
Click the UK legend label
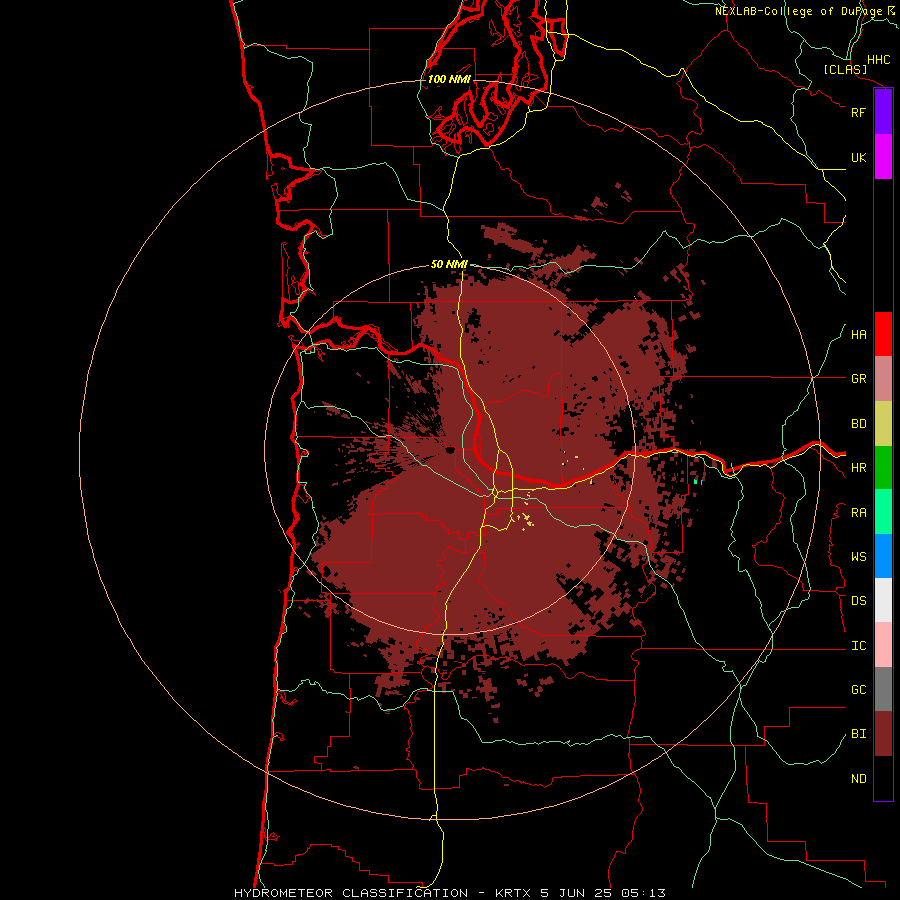[858, 157]
